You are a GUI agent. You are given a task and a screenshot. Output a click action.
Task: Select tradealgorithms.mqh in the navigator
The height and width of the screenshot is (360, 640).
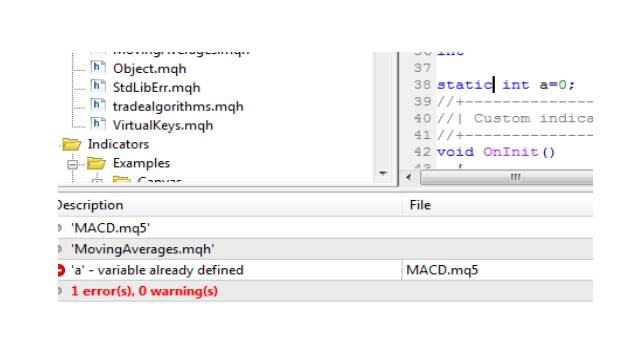coord(178,107)
